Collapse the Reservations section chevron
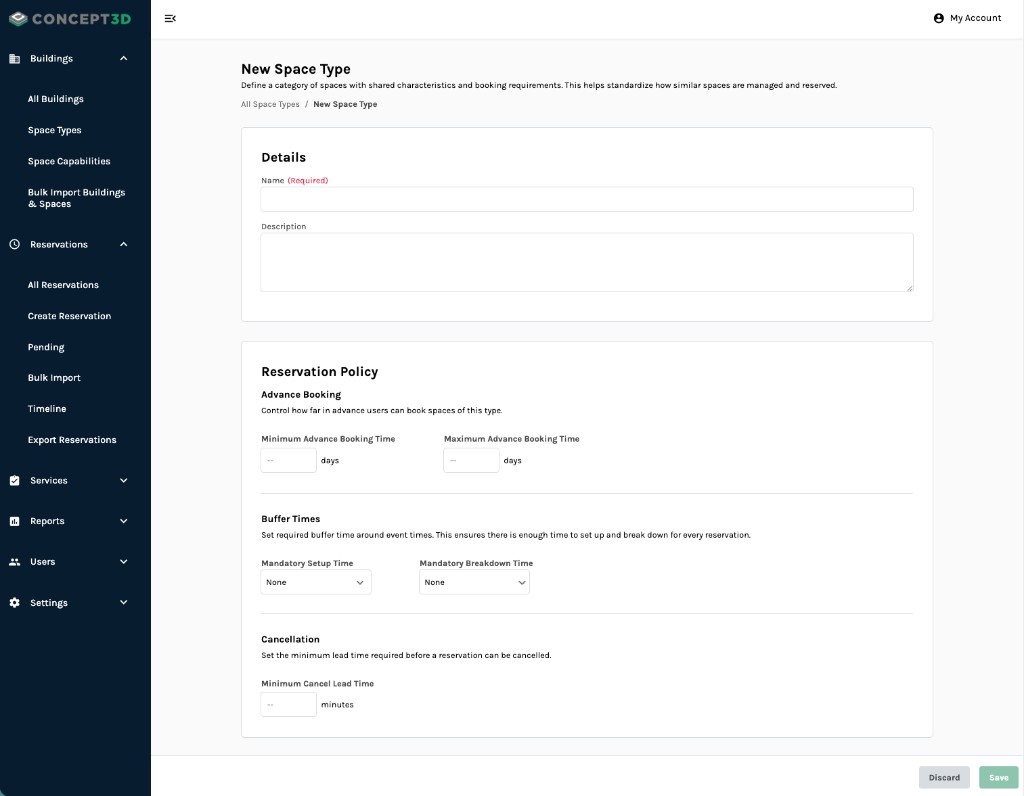Screen dimensions: 1024x796 click(x=123, y=244)
